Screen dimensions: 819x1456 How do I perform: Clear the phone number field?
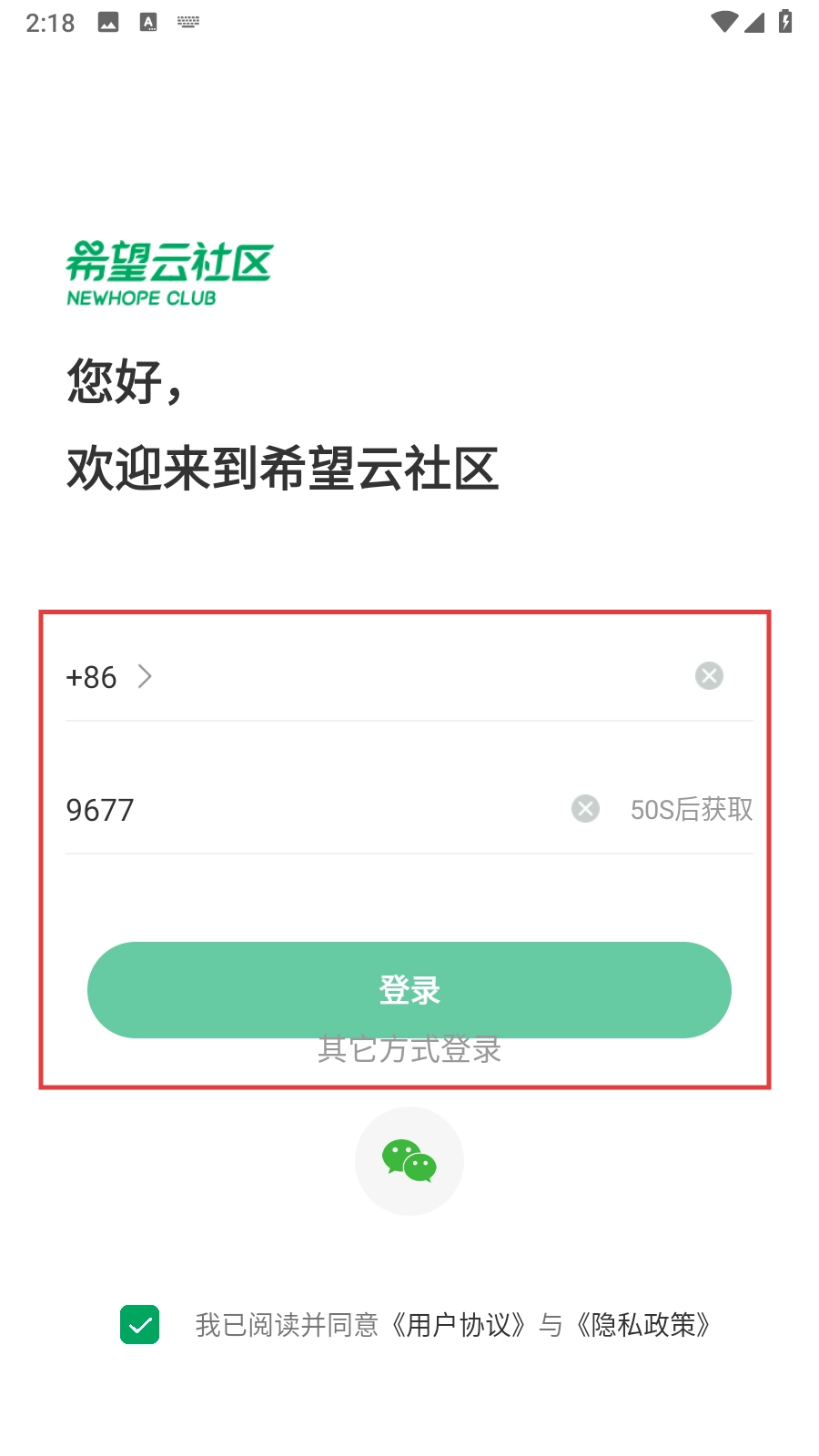(x=709, y=676)
